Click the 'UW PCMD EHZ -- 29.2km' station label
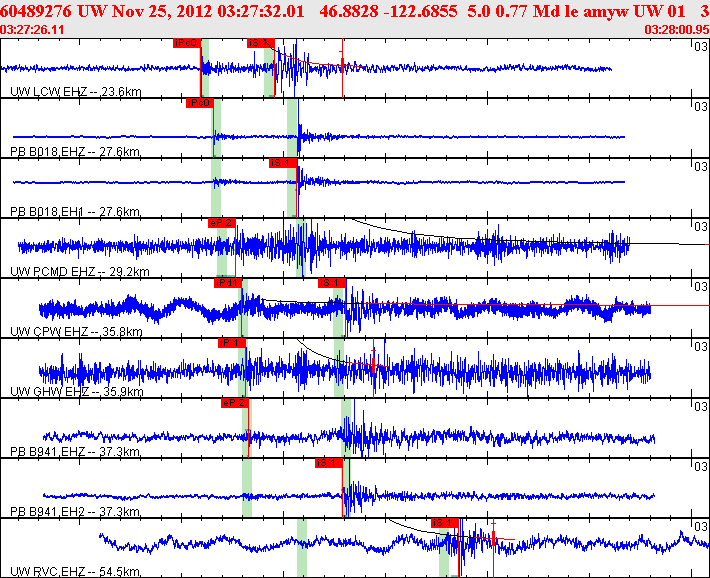 (80, 272)
